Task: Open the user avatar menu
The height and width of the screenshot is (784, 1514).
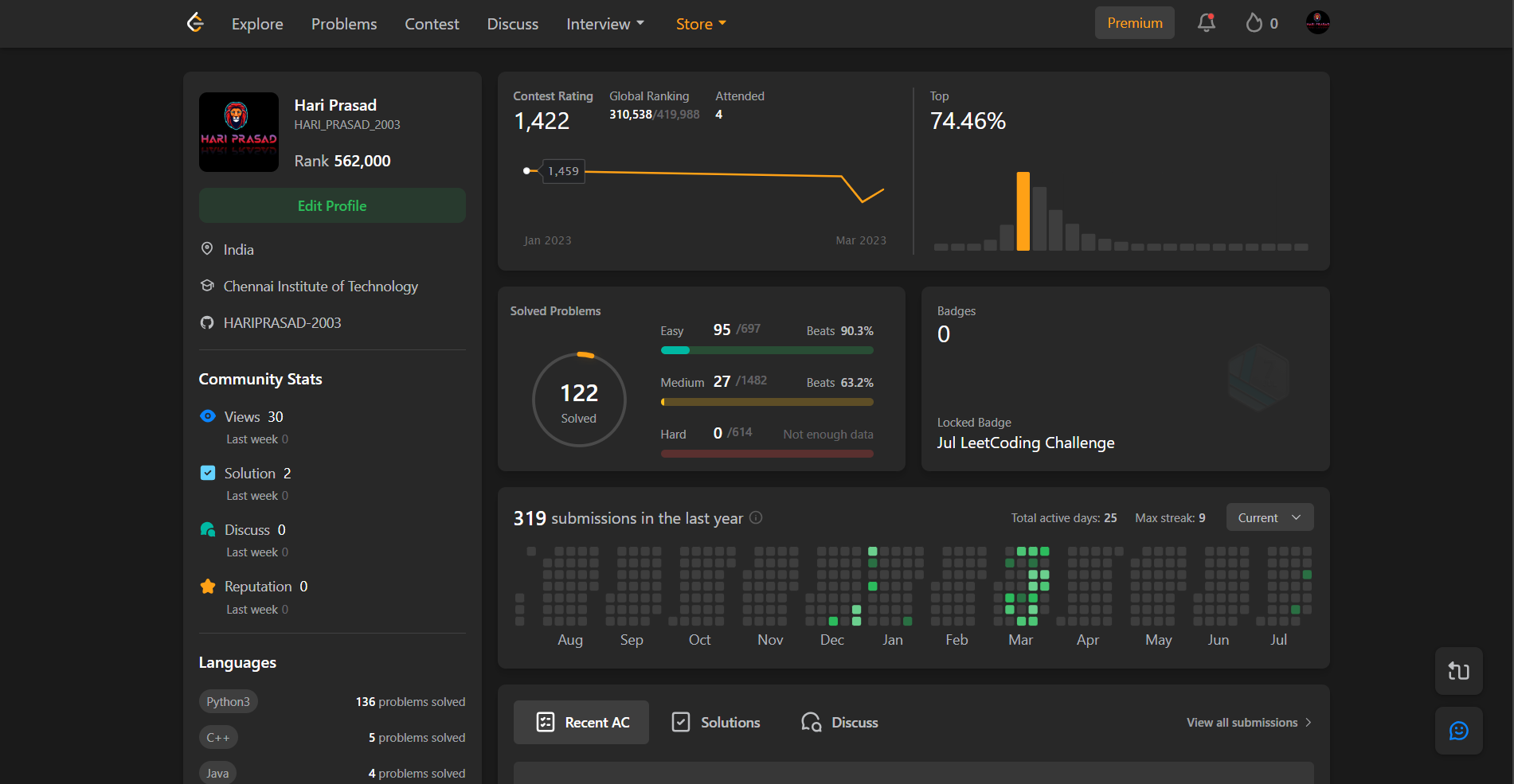Action: [1318, 23]
